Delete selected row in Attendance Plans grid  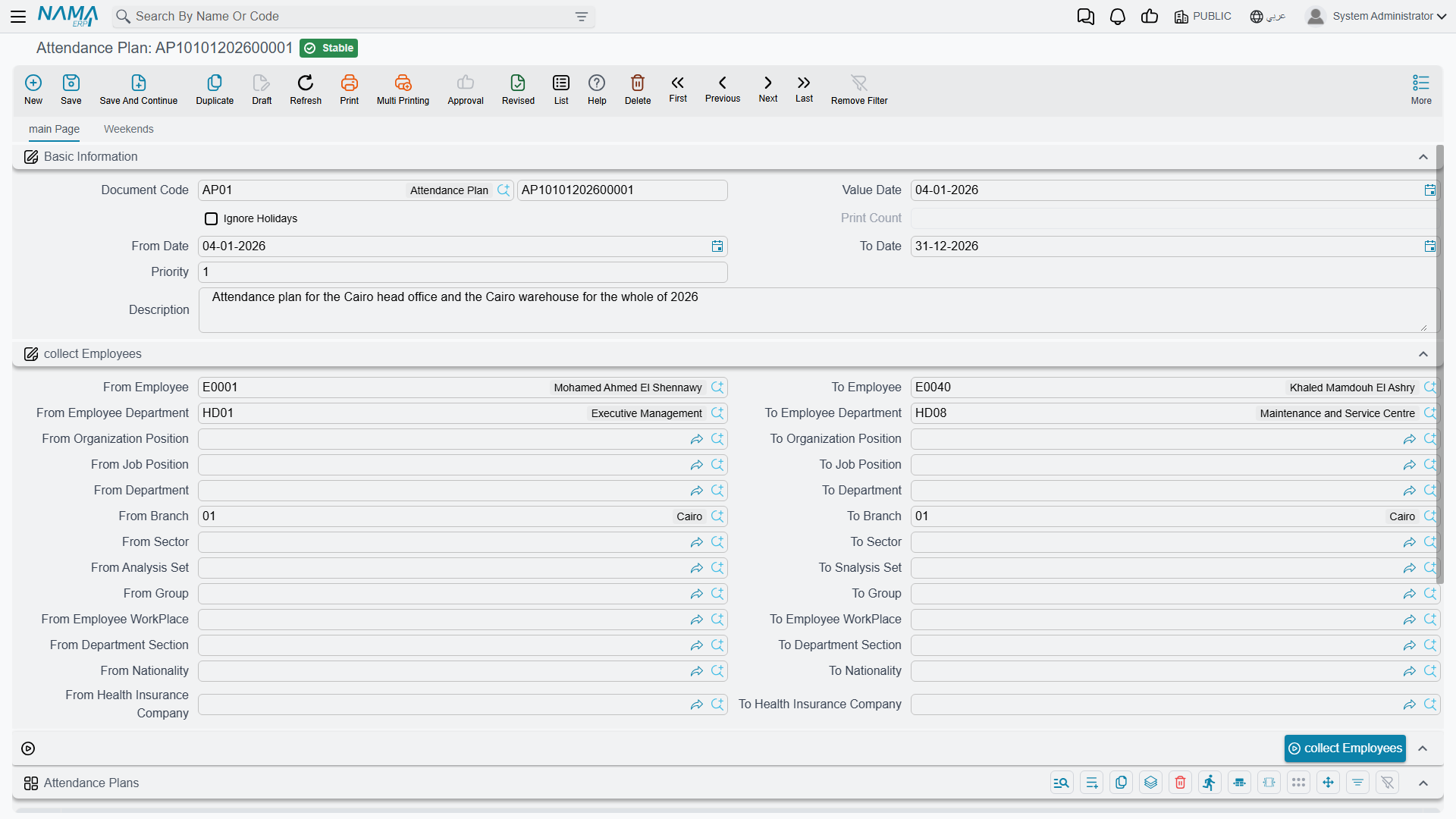[1180, 783]
